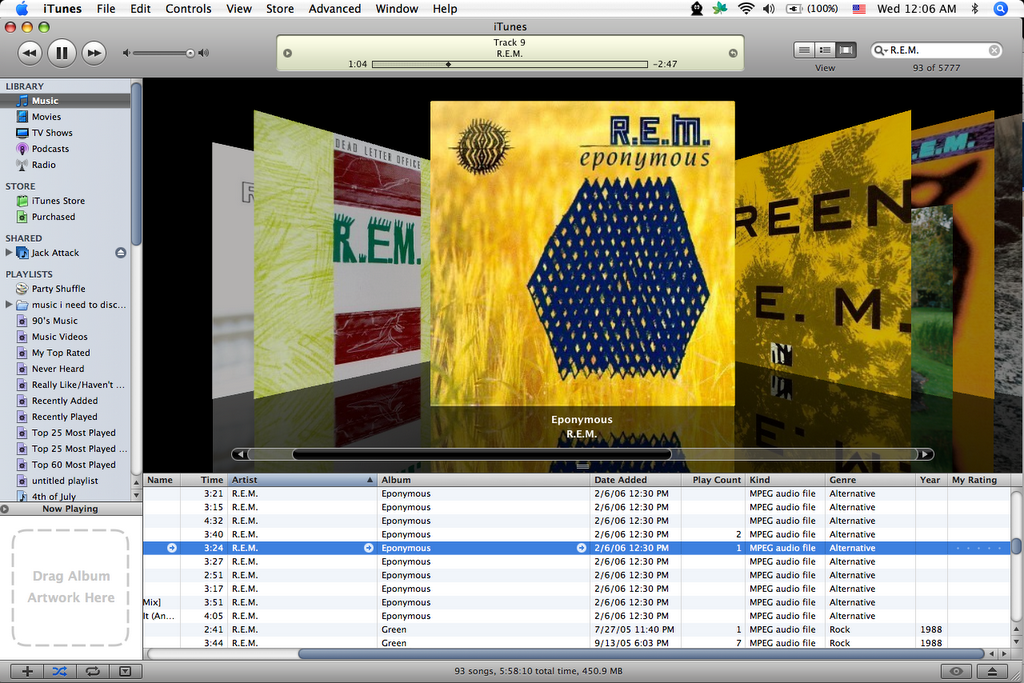Open Recently Added playlist
Screen dimensions: 1024x683
tap(65, 400)
